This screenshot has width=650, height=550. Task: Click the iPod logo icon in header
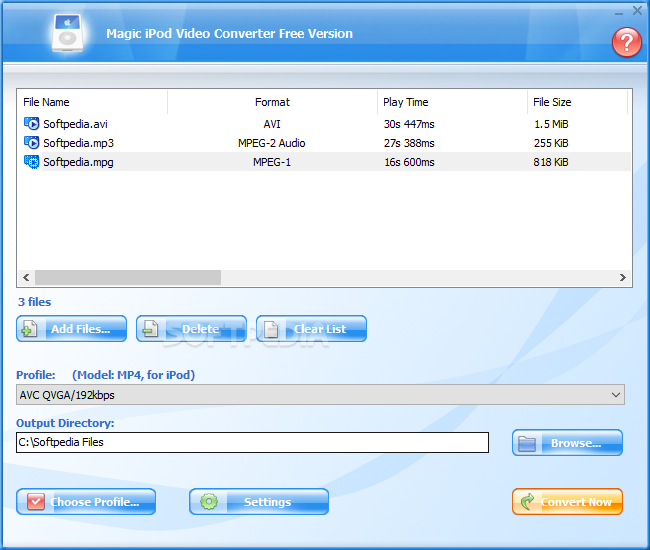(67, 33)
